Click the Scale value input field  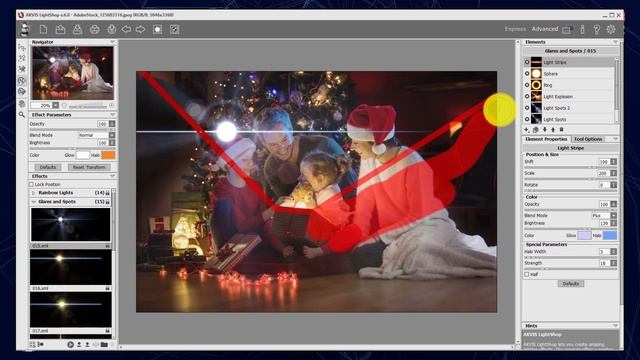click(x=603, y=173)
